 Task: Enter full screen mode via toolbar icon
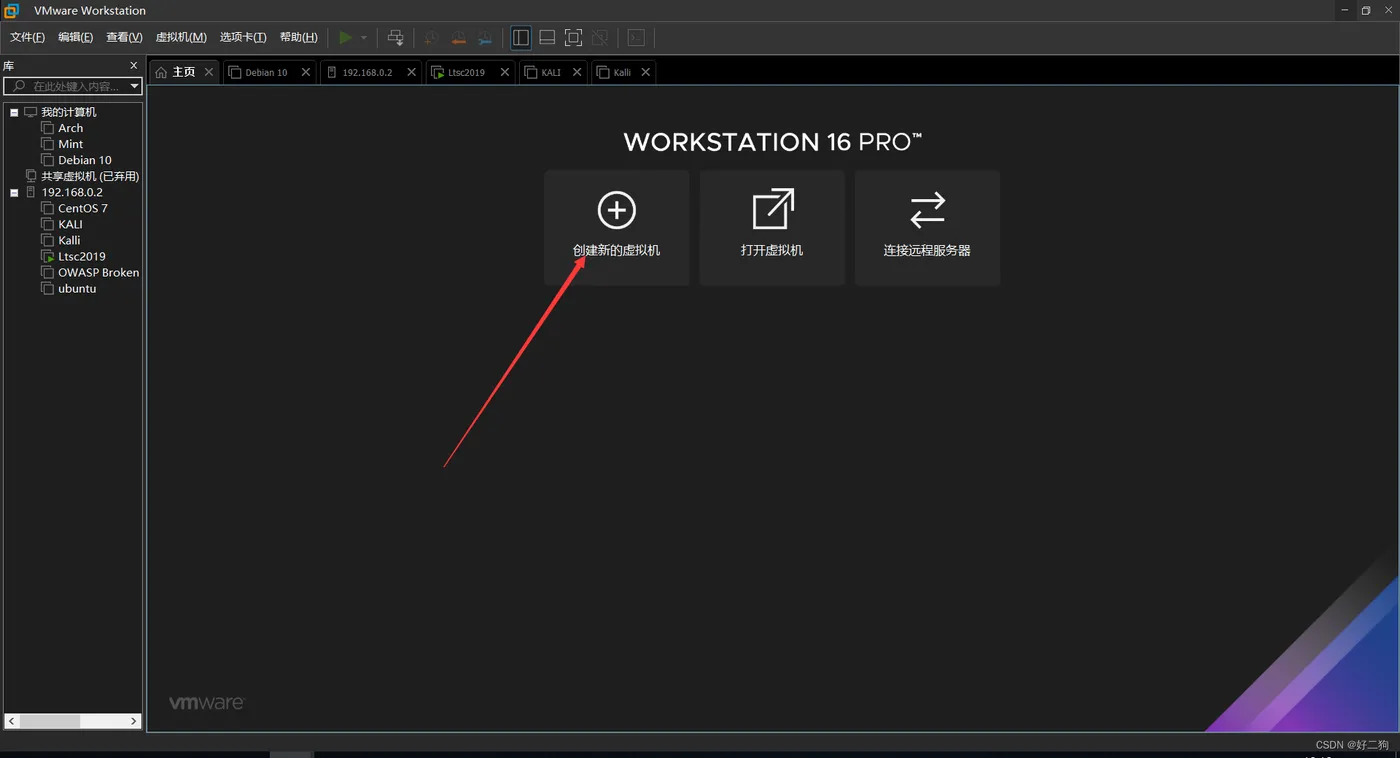(573, 38)
